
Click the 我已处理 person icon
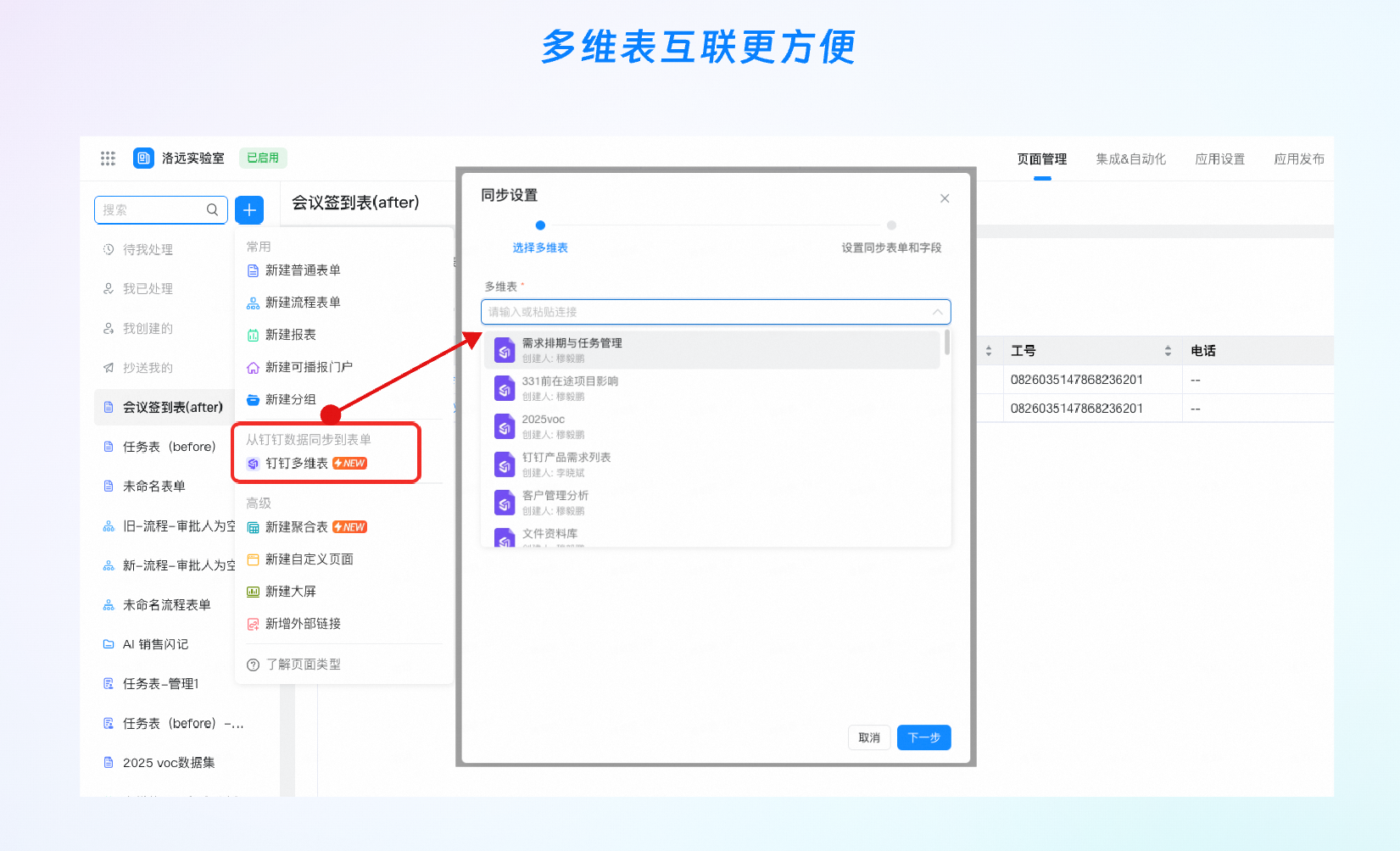[x=109, y=289]
